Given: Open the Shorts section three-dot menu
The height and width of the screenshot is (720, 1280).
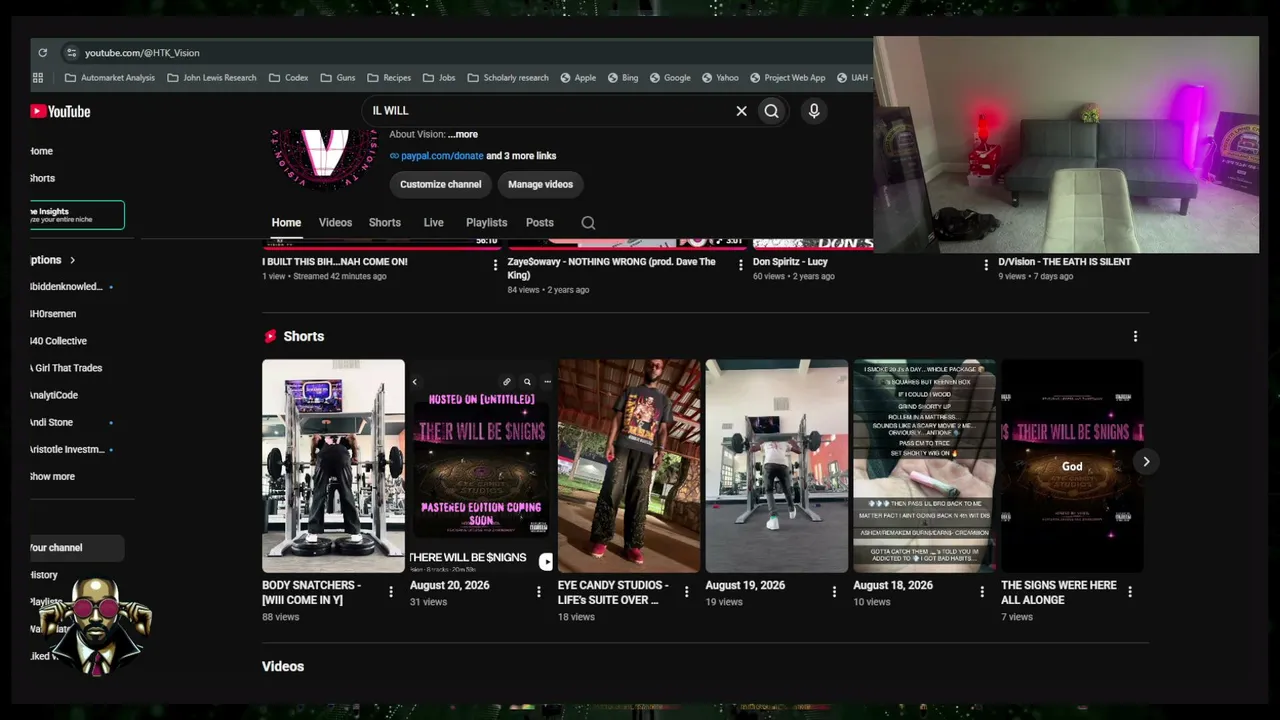Looking at the screenshot, I should (1135, 337).
